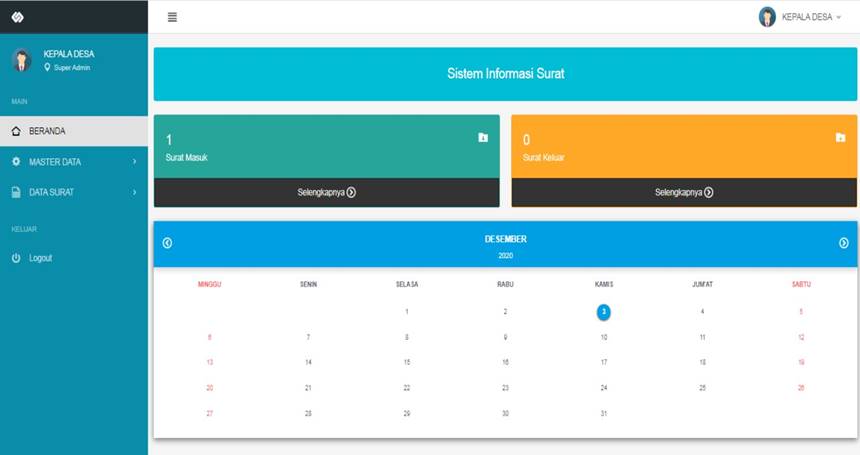Expand the Data Surat submenu

[134, 192]
